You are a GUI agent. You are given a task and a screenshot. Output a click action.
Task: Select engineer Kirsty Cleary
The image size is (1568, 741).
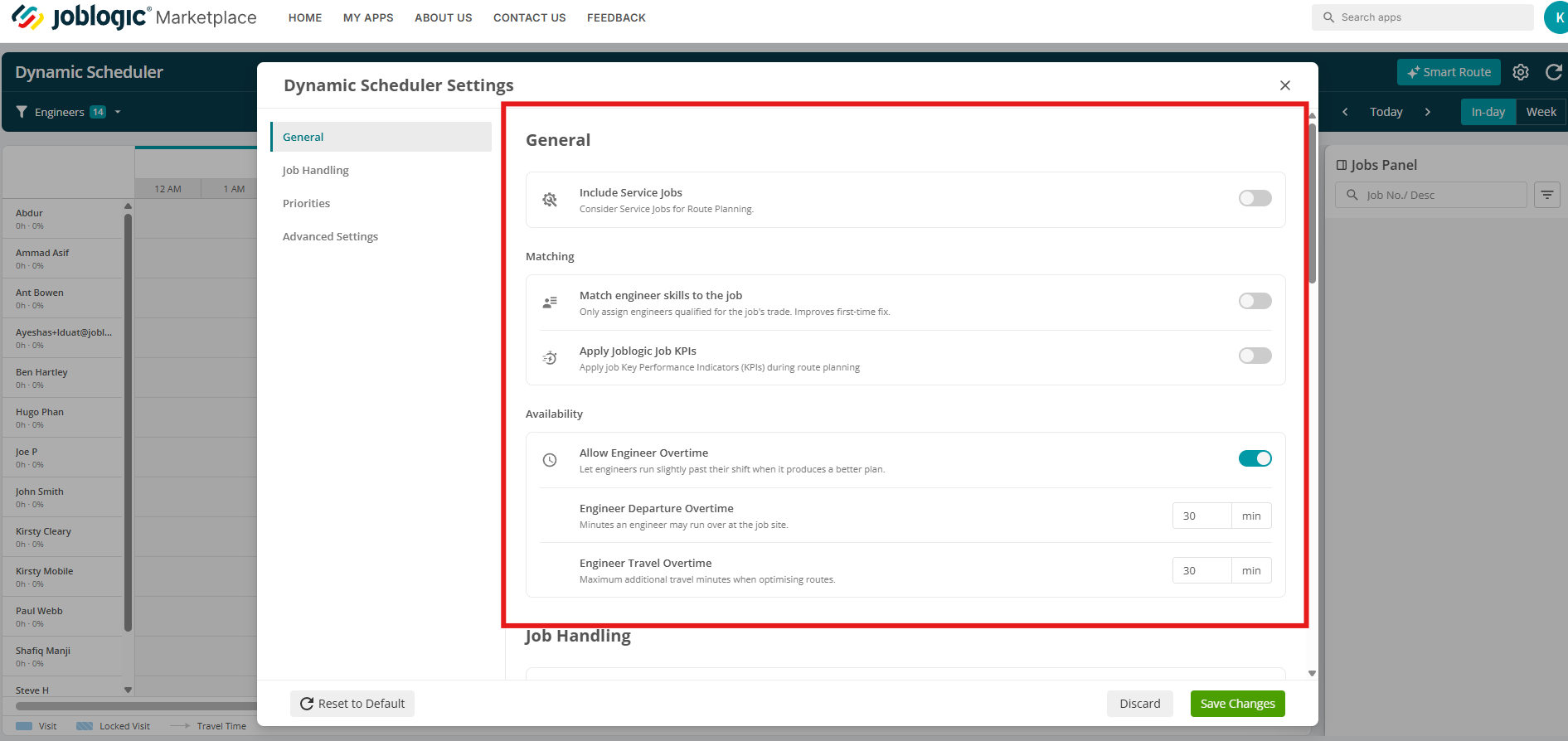62,537
